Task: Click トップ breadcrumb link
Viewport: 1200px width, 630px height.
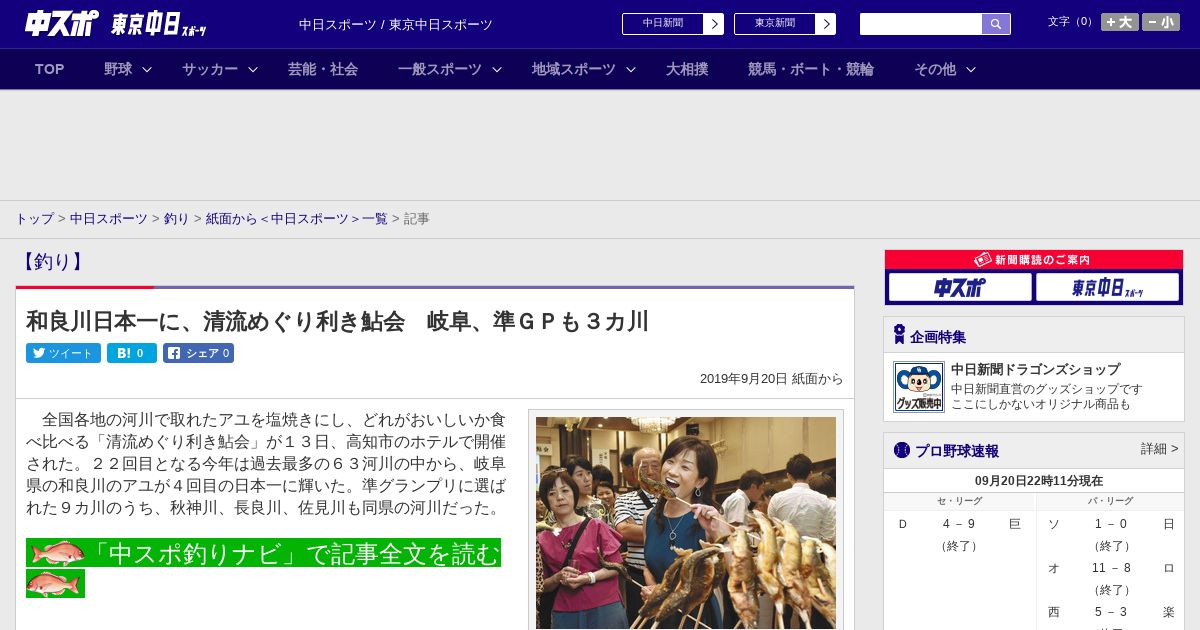Action: pyautogui.click(x=34, y=218)
